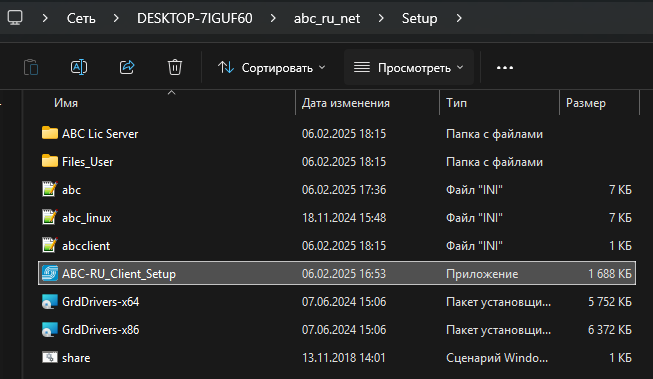
Task: Click the Delete trash icon
Action: (175, 67)
